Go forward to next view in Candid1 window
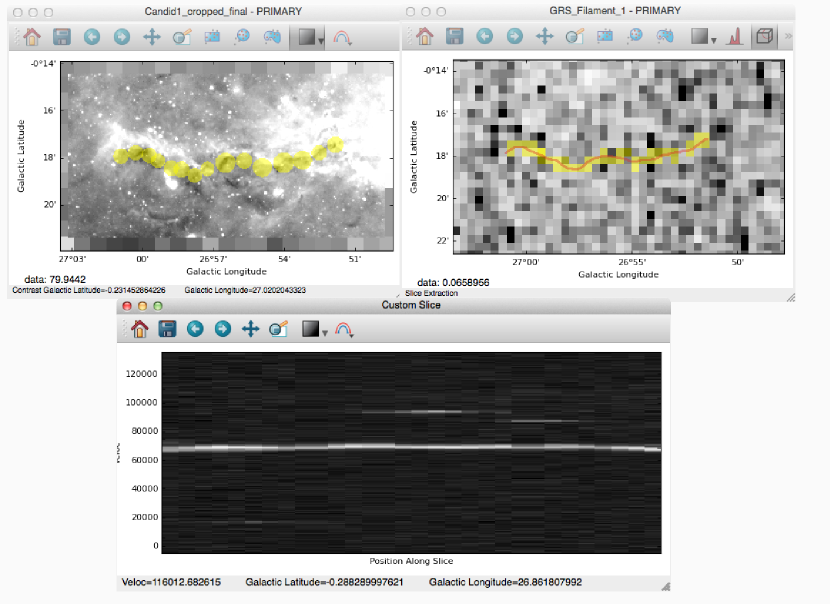 pyautogui.click(x=122, y=37)
